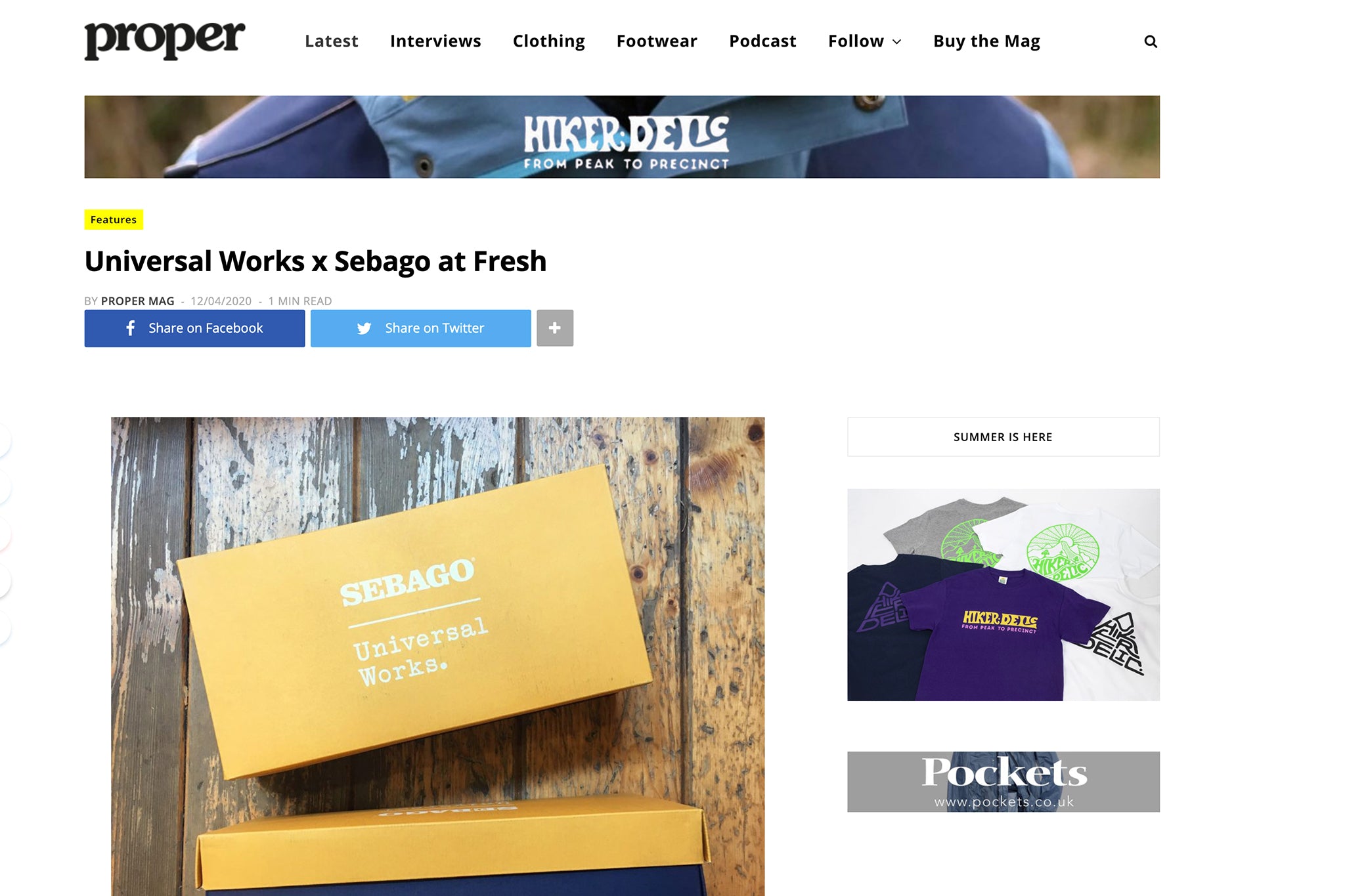Go to the Latest section
1345x896 pixels.
(332, 41)
